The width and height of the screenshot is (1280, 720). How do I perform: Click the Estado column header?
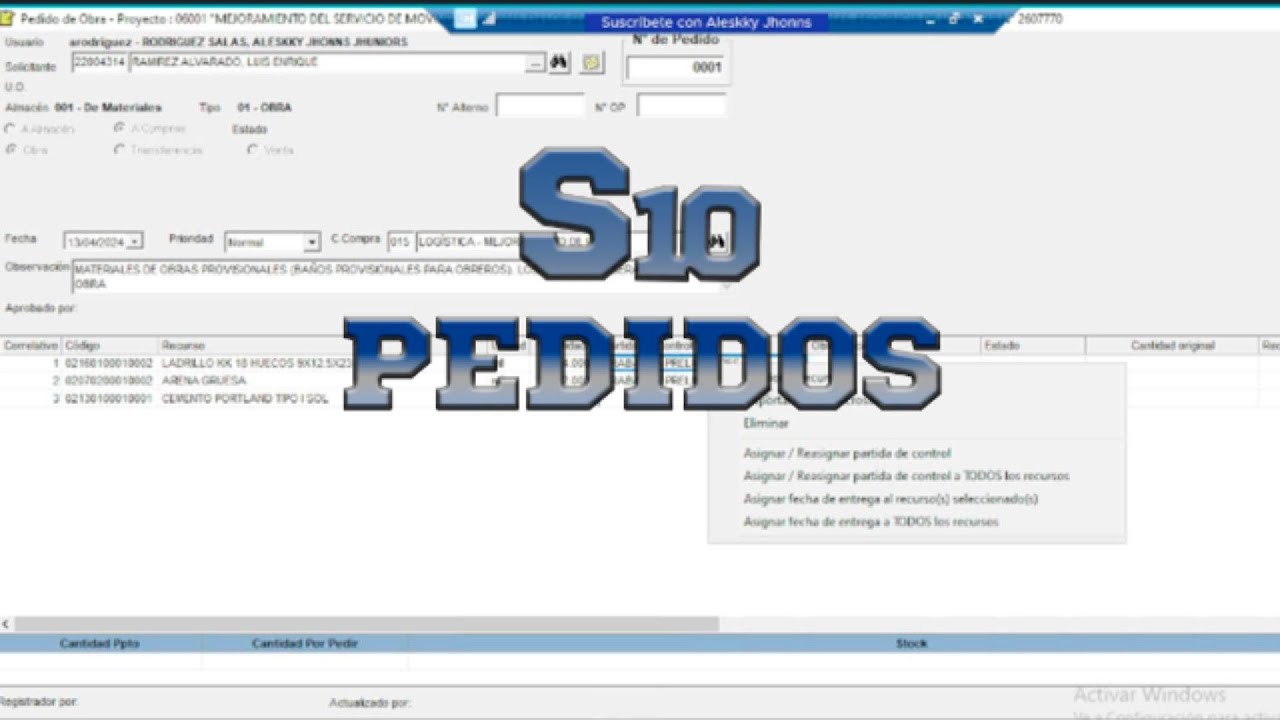point(1032,345)
